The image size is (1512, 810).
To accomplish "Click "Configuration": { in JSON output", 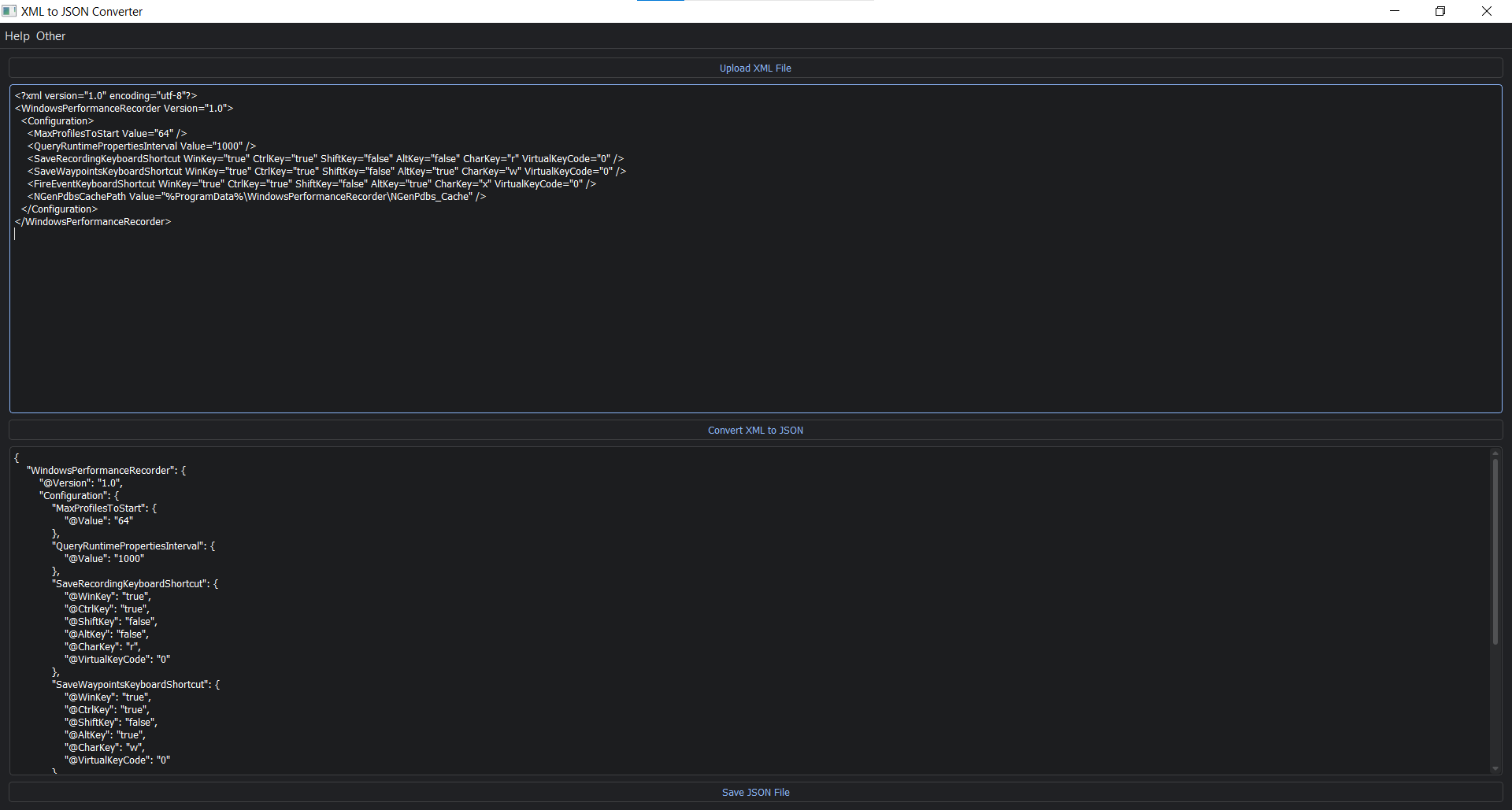I will tap(80, 496).
